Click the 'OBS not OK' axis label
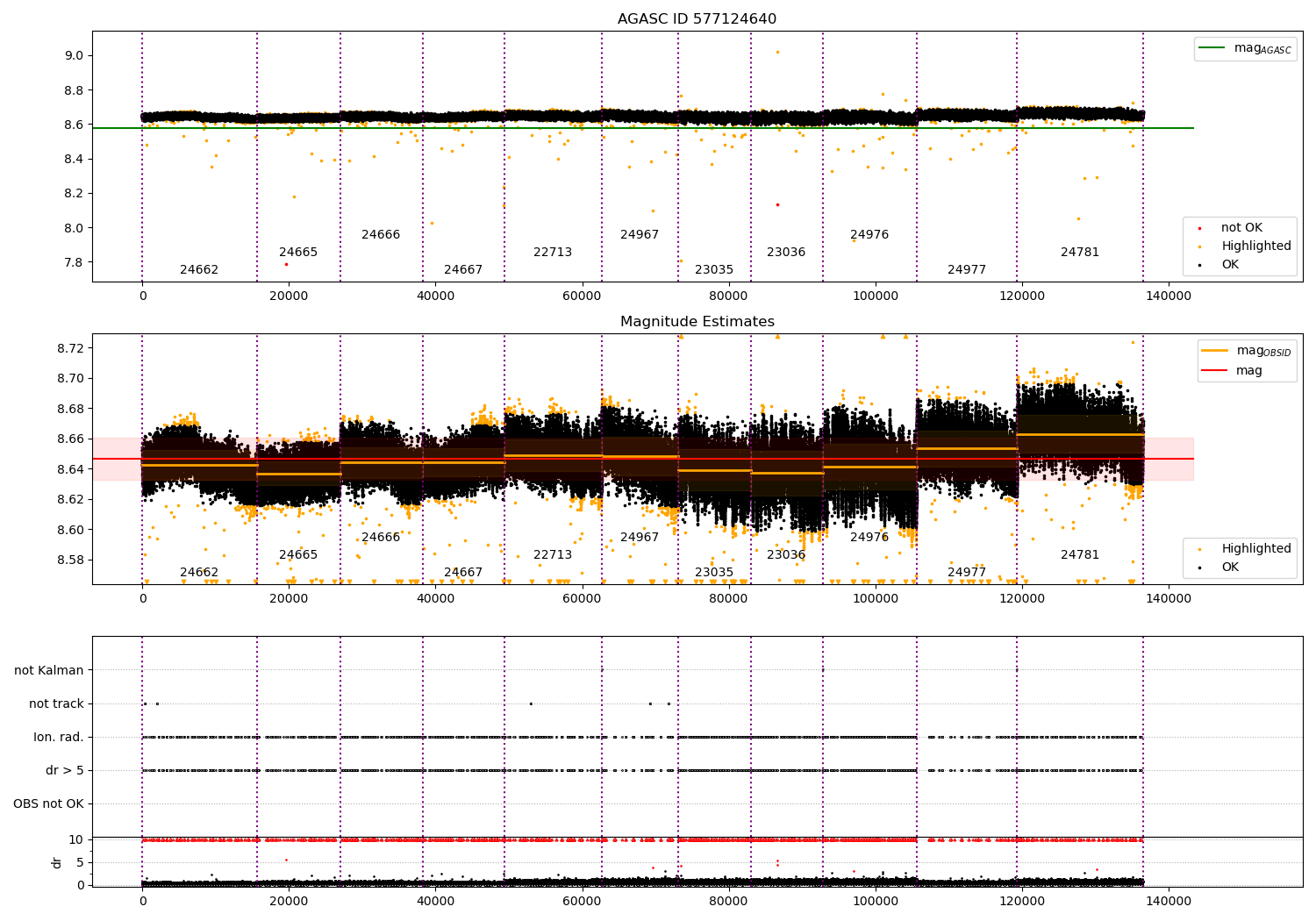Viewport: 1316px width, 921px height. point(48,804)
